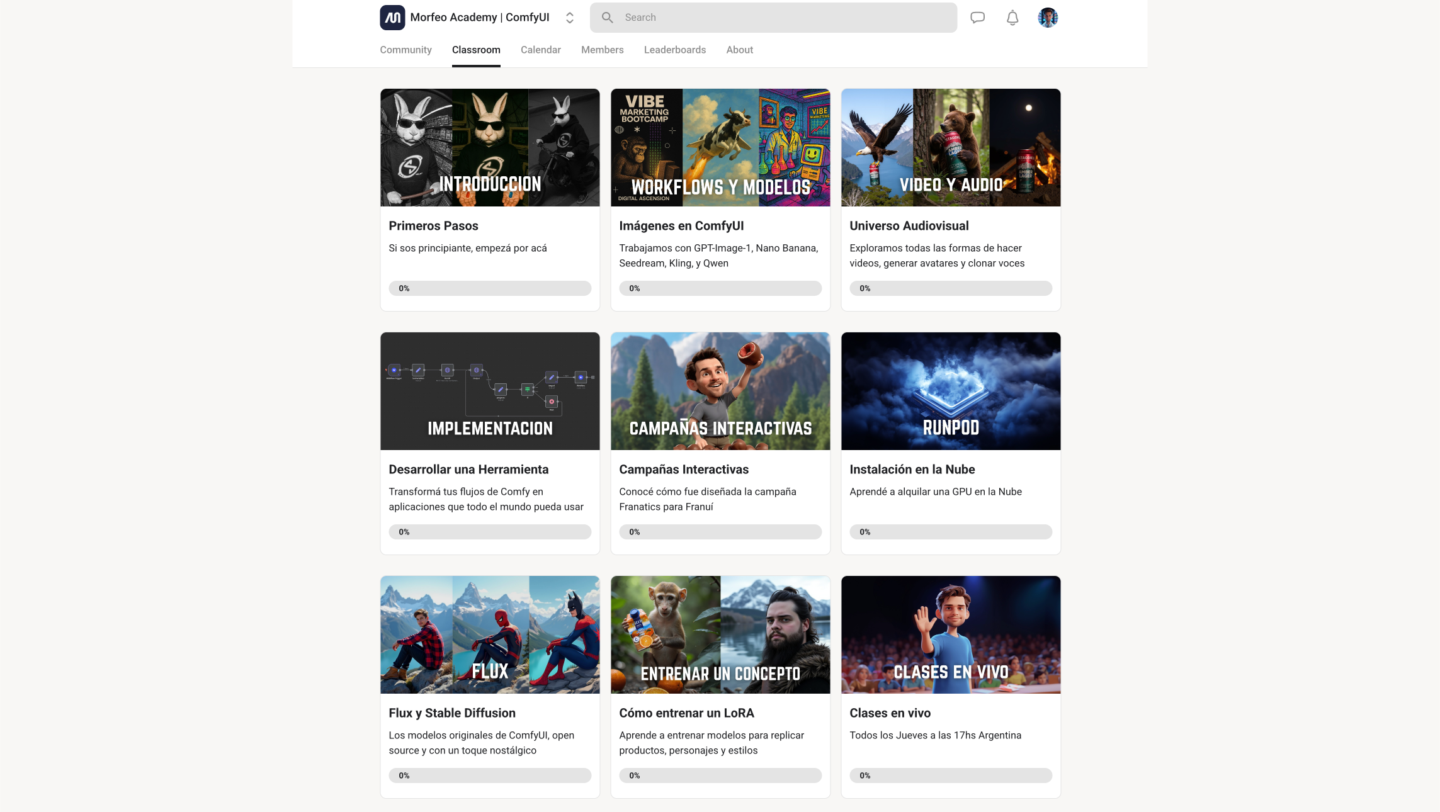Image resolution: width=1440 pixels, height=812 pixels.
Task: Open the chat messages icon
Action: (x=978, y=17)
